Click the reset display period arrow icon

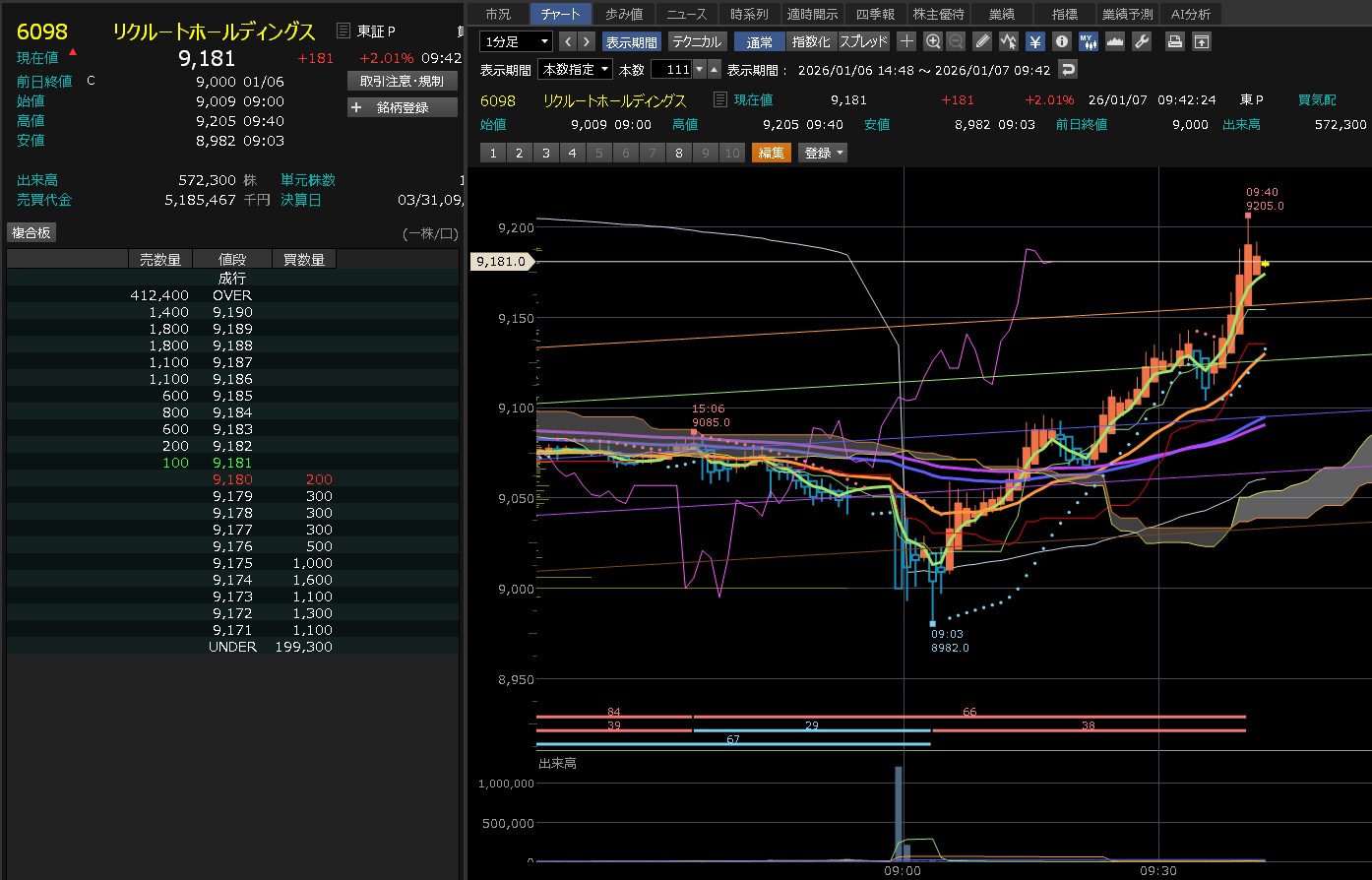pos(1067,69)
